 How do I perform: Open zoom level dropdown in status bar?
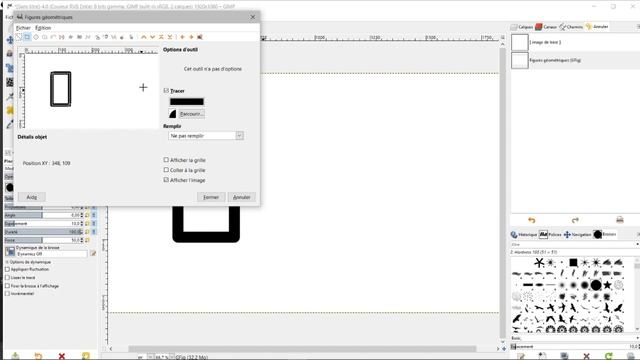172,357
